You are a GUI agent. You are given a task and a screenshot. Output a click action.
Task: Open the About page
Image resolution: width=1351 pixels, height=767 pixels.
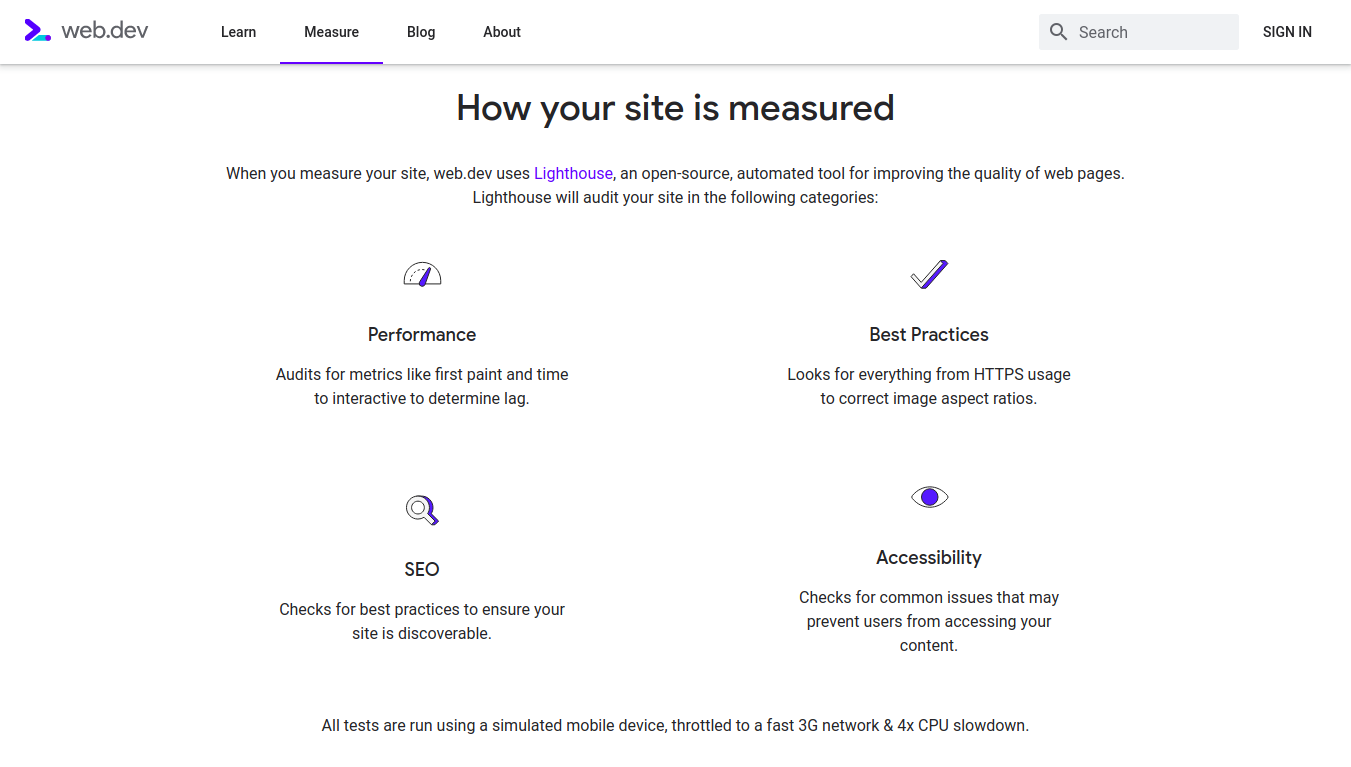tap(502, 32)
